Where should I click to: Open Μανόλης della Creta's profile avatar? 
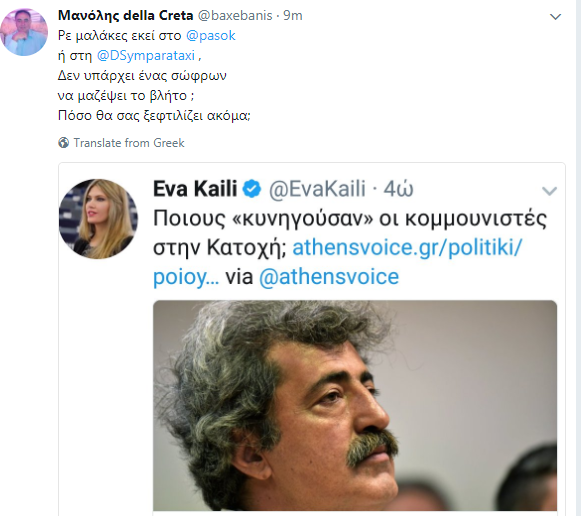pos(24,32)
